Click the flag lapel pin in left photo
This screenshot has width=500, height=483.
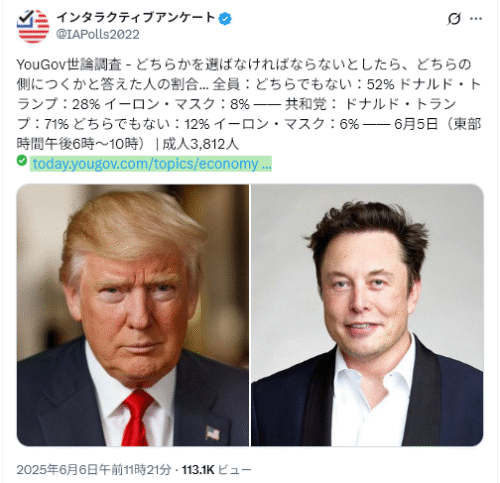tap(212, 433)
